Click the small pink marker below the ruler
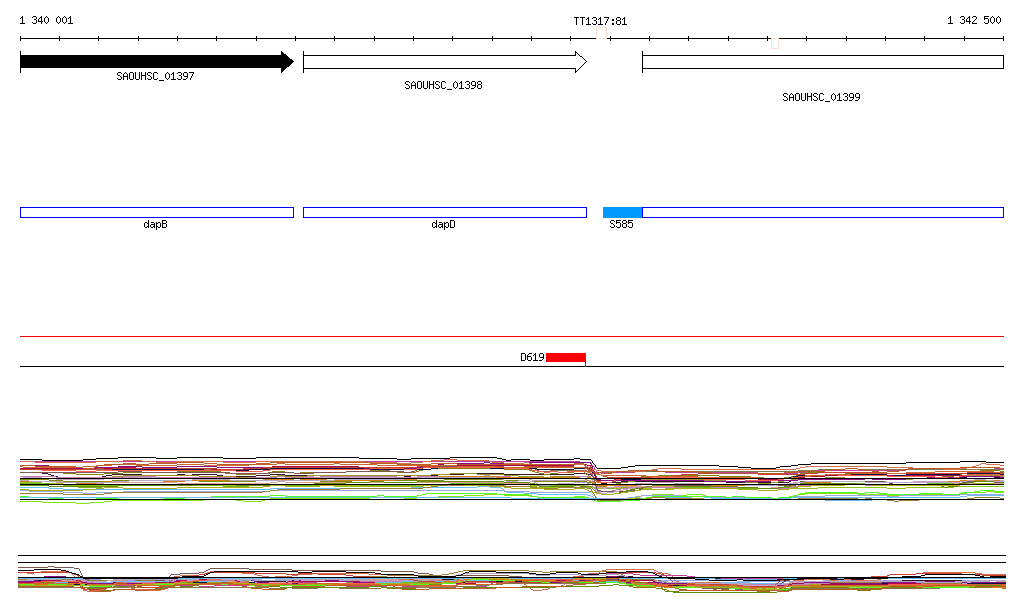Screen dimensions: 1024x611 pos(774,42)
